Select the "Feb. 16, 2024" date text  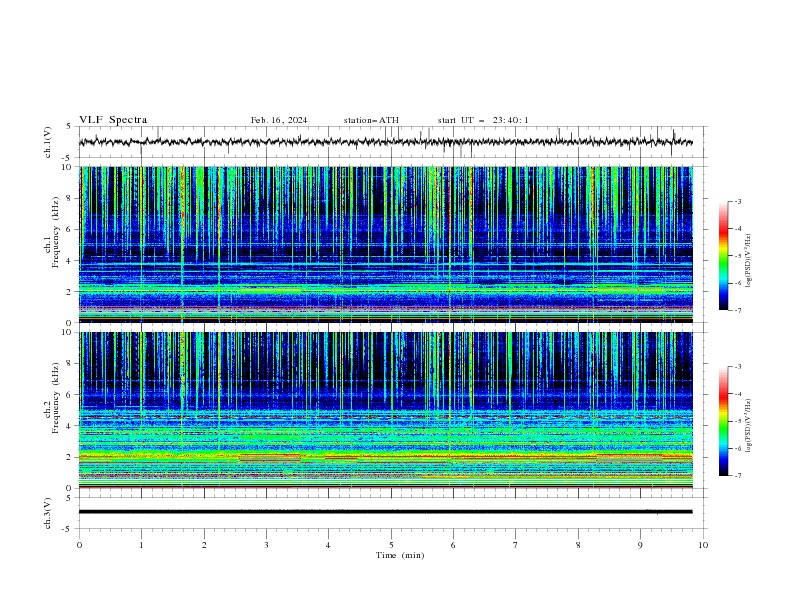[279, 120]
